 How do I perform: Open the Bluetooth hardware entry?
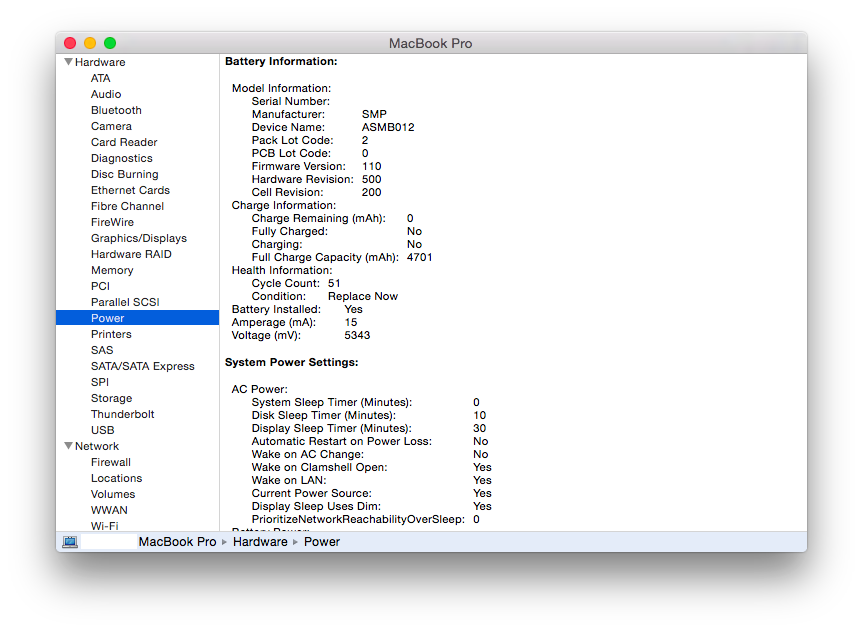pos(116,110)
